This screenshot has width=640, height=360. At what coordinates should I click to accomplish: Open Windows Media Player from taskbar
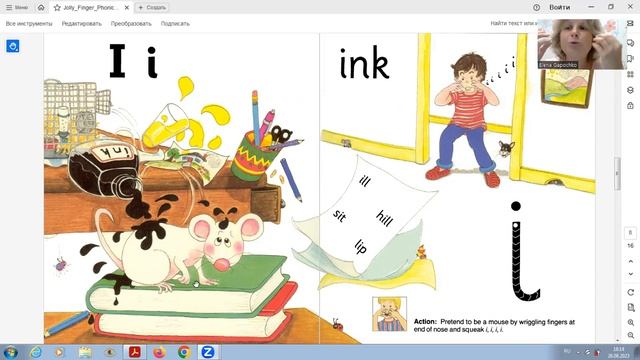(x=60, y=352)
